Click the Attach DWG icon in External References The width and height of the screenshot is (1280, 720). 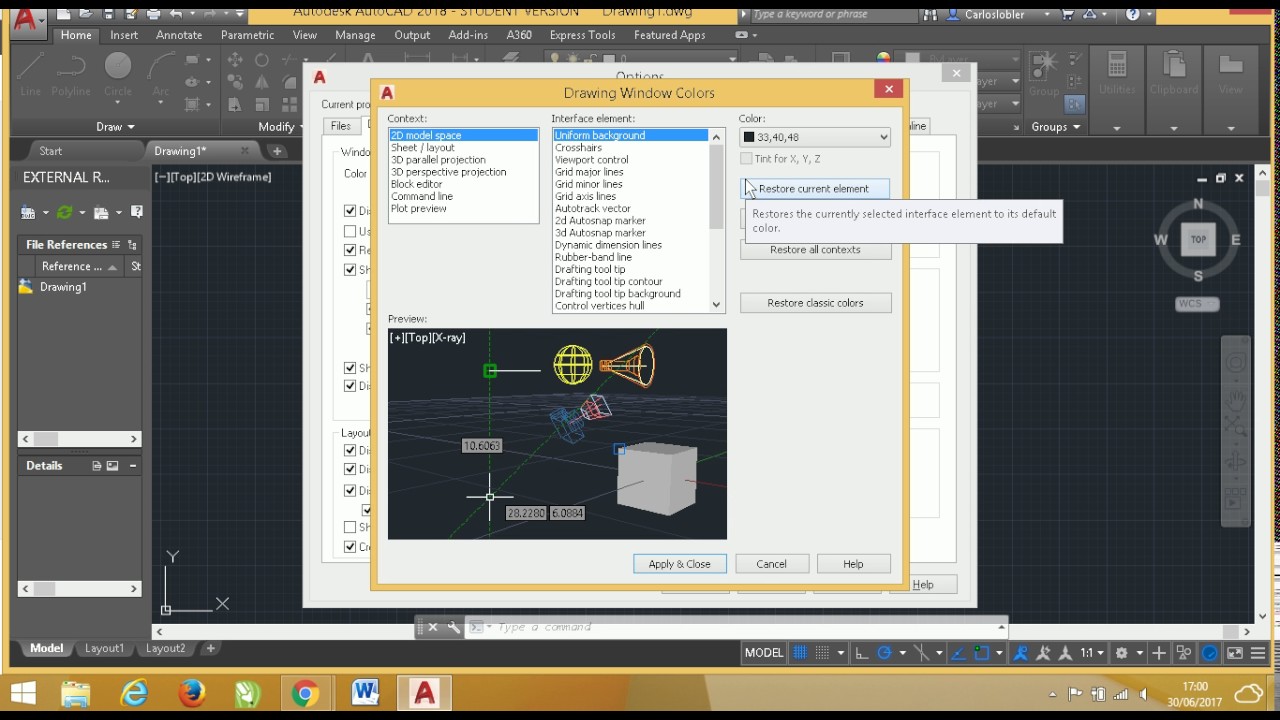[x=28, y=212]
